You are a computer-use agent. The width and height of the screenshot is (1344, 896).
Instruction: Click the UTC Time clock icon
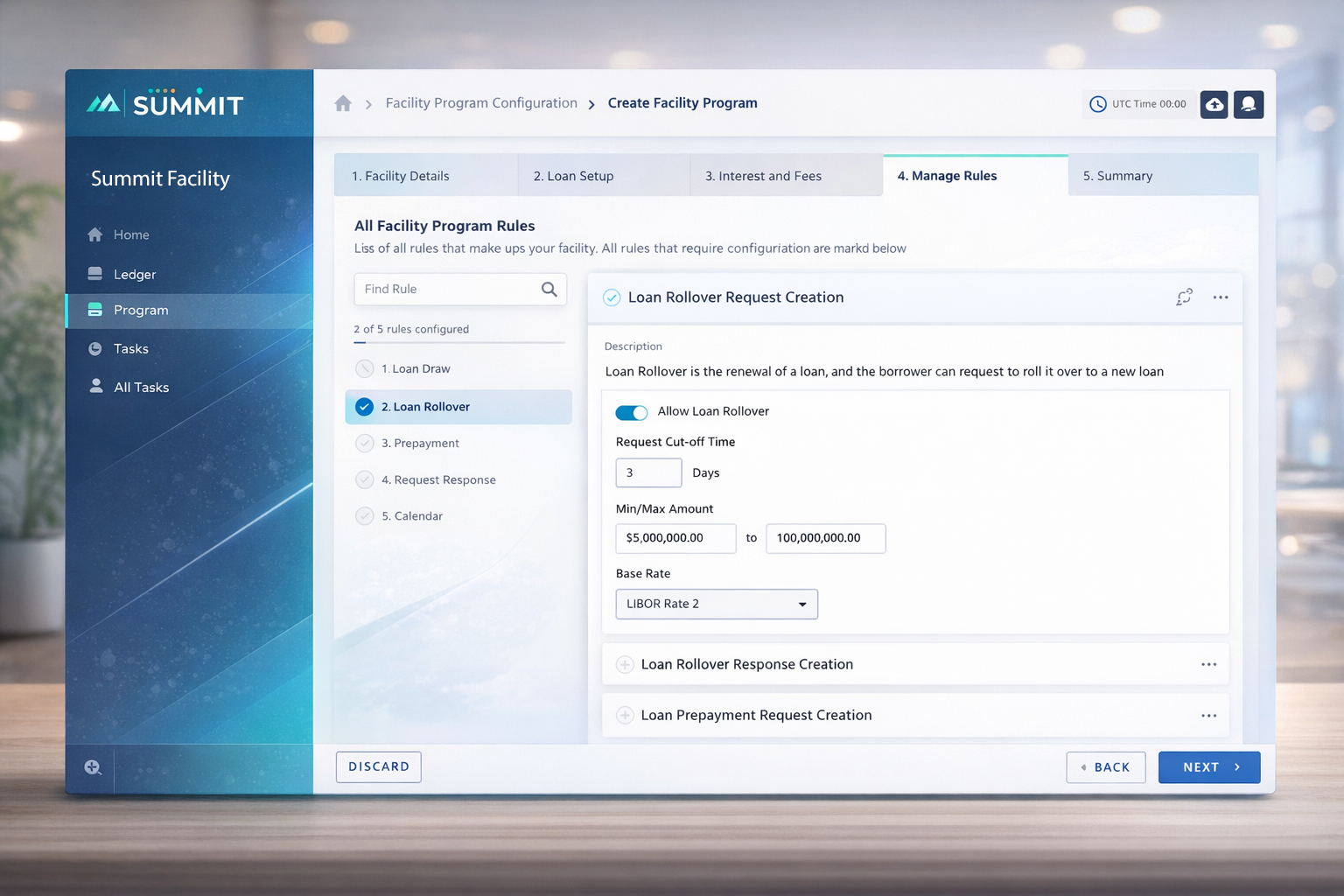(x=1097, y=104)
